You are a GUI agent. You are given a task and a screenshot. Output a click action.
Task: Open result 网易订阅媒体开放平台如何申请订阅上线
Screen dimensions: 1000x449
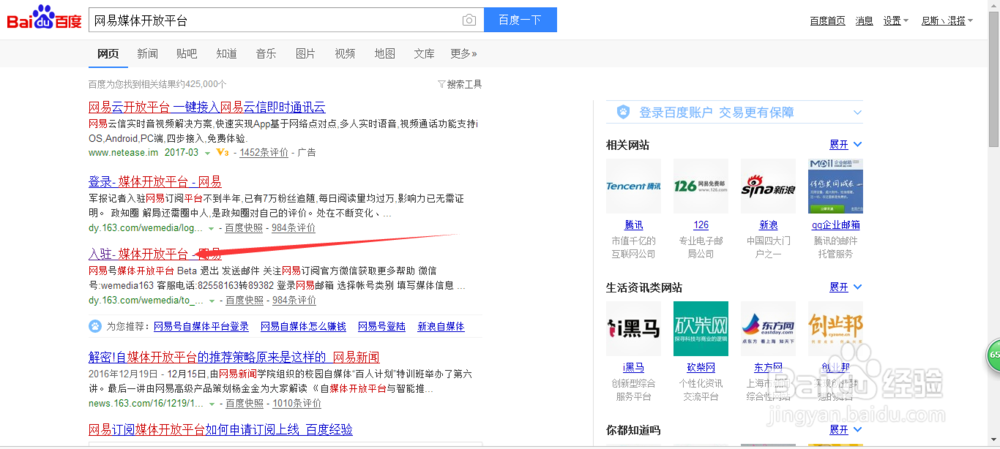coord(221,429)
